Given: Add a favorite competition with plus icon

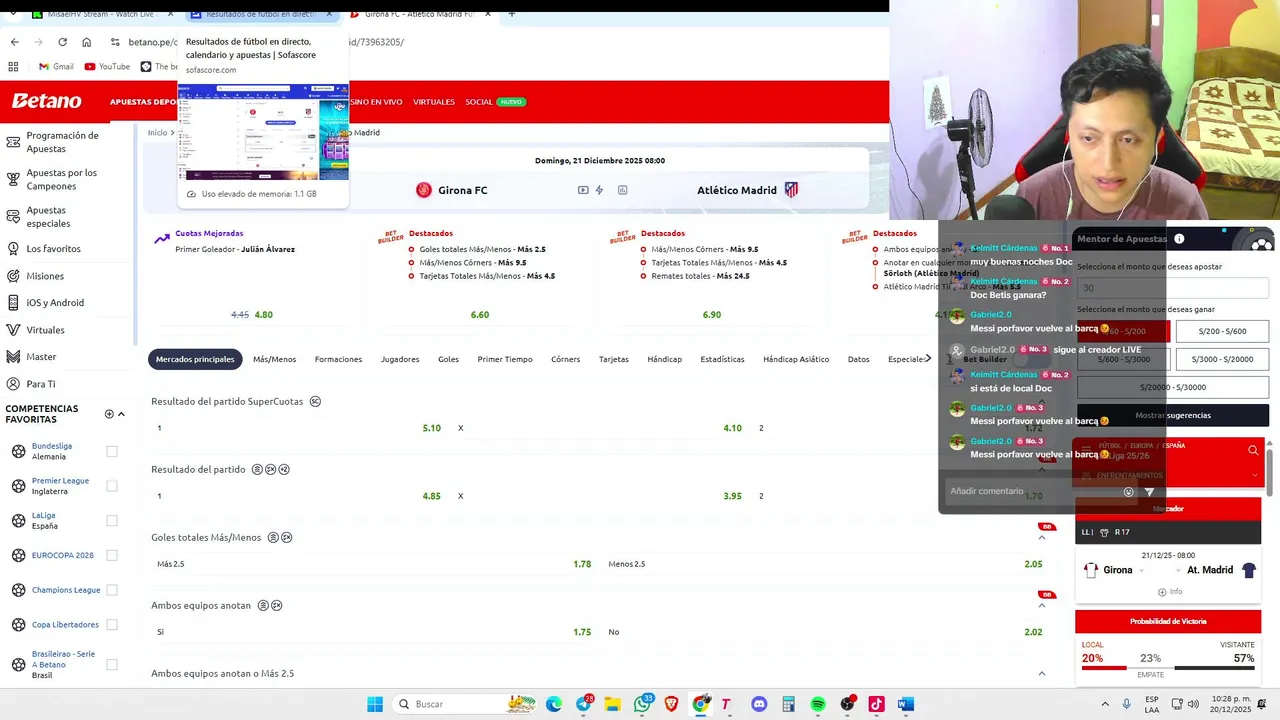Looking at the screenshot, I should tap(109, 414).
